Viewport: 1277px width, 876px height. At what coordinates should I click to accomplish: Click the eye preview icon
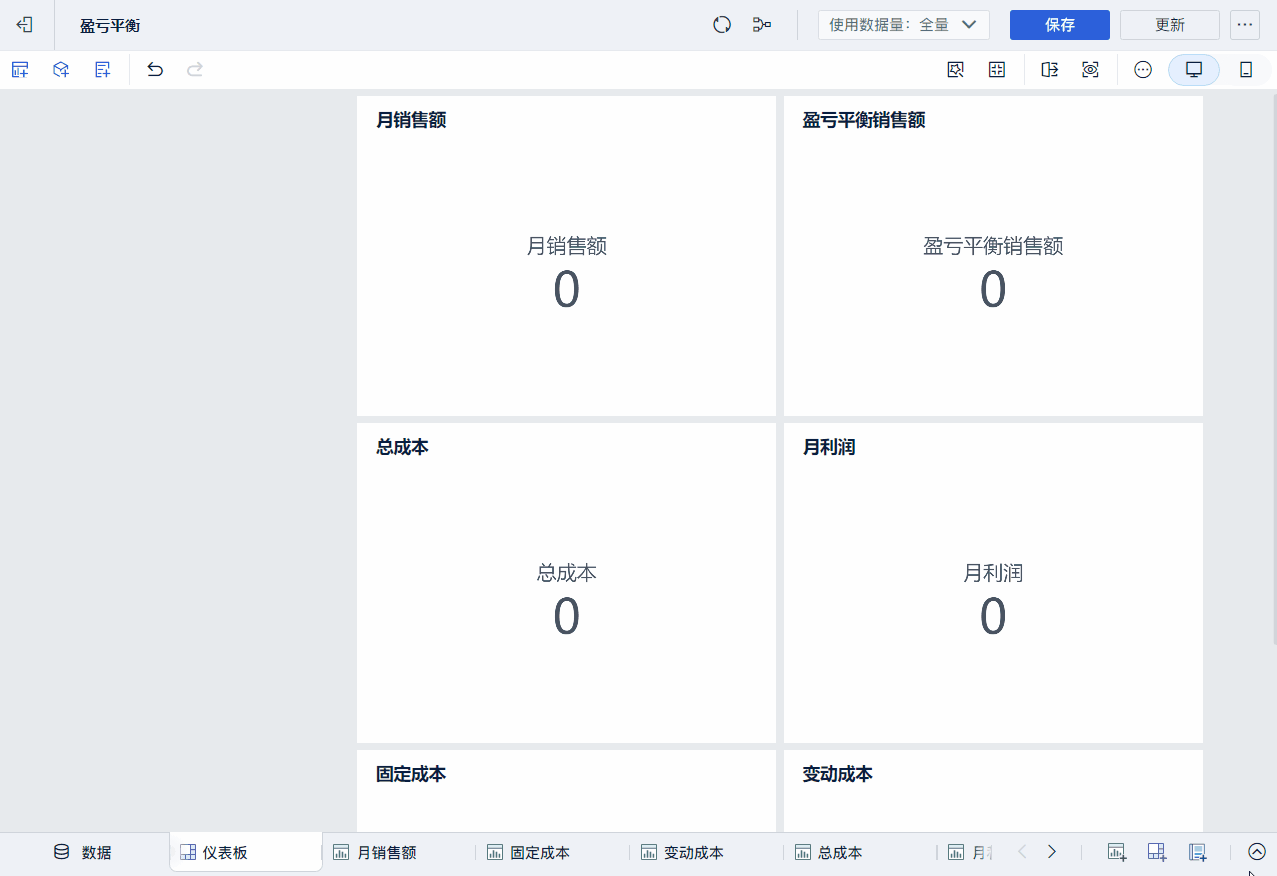(x=1090, y=70)
